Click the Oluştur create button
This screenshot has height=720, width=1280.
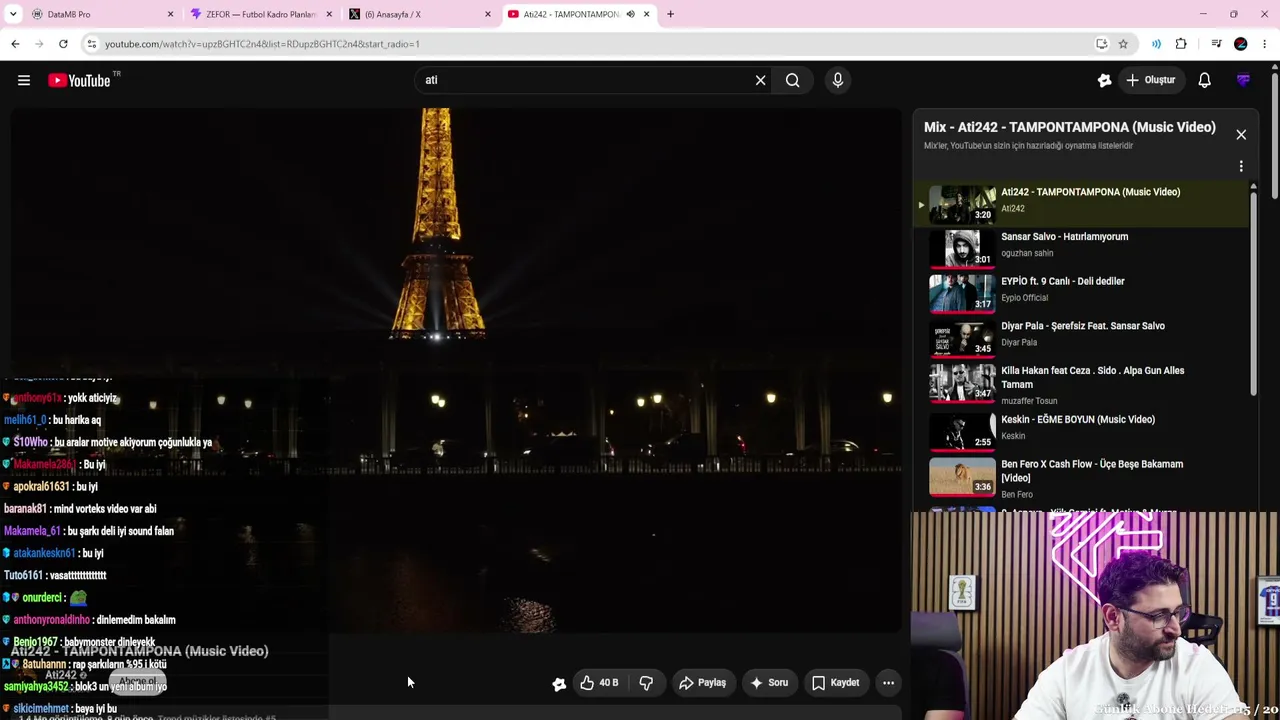tap(1150, 80)
